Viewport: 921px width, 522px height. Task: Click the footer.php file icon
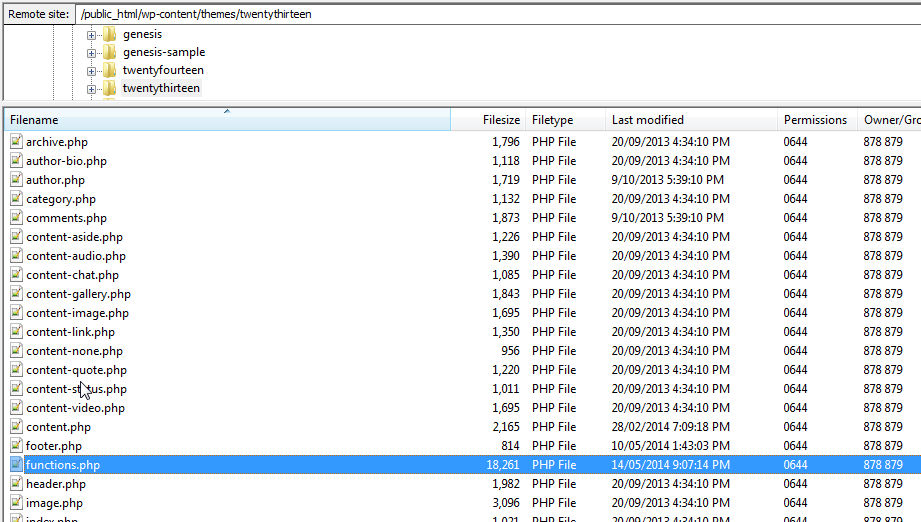coord(16,446)
